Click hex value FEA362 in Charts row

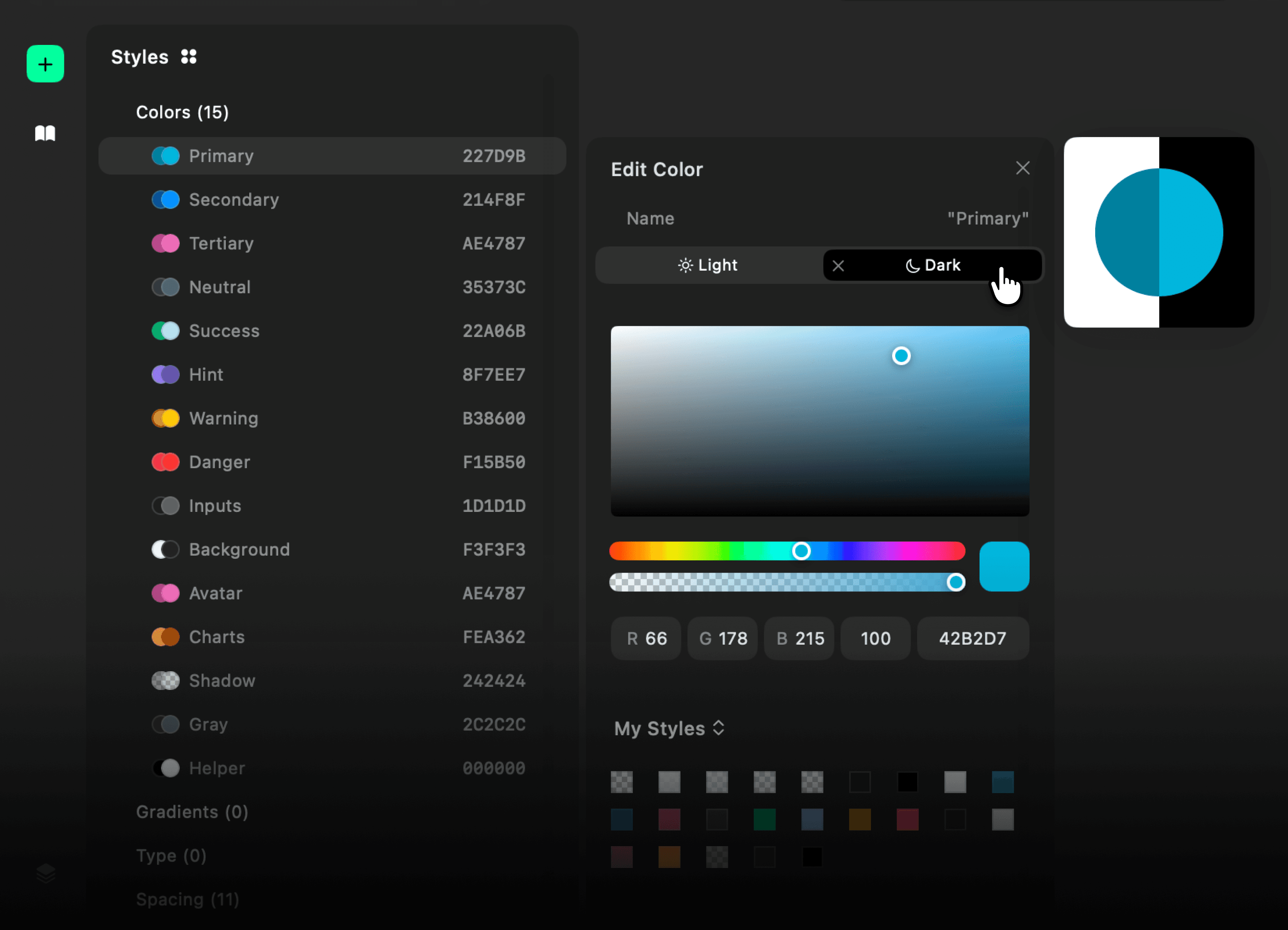pos(493,636)
